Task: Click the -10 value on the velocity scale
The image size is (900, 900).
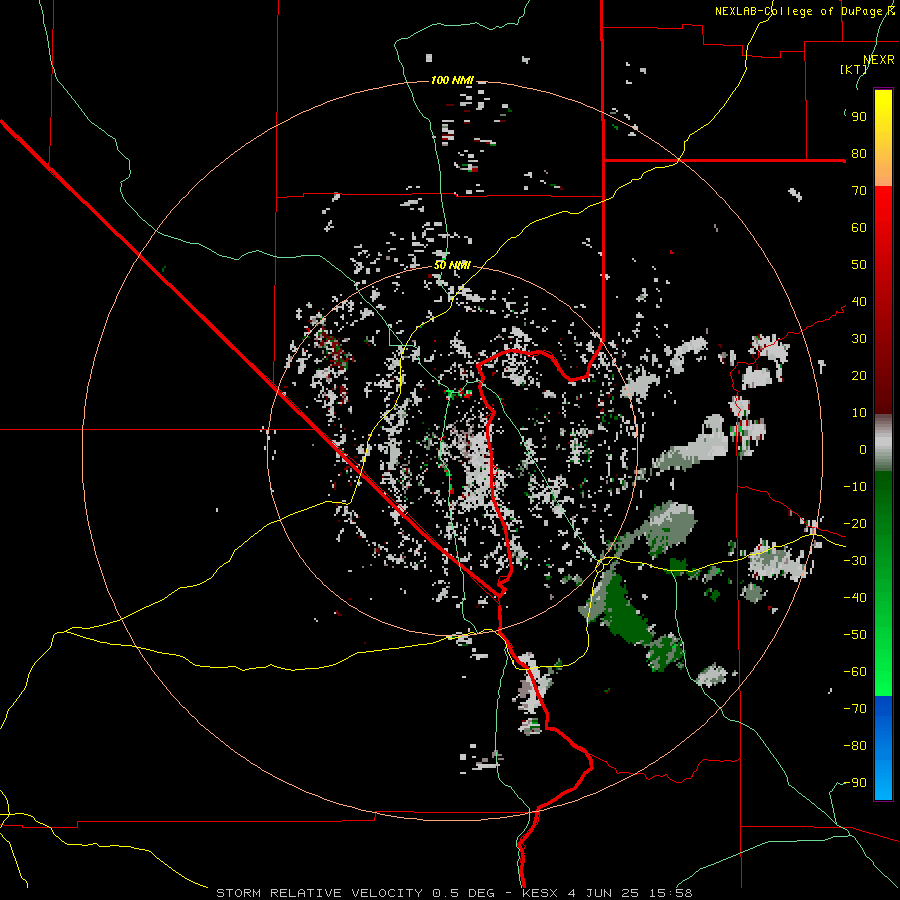Action: pyautogui.click(x=855, y=487)
